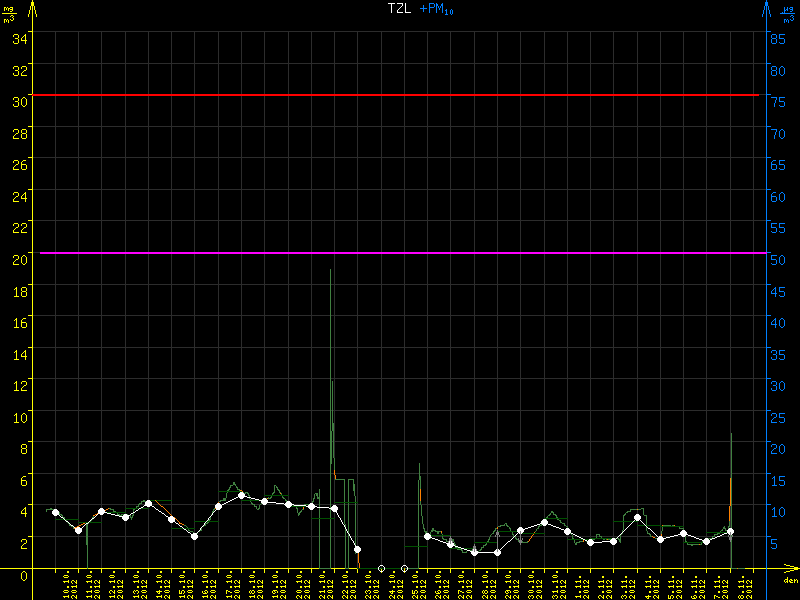Click the yellow 0 origin label

24,574
